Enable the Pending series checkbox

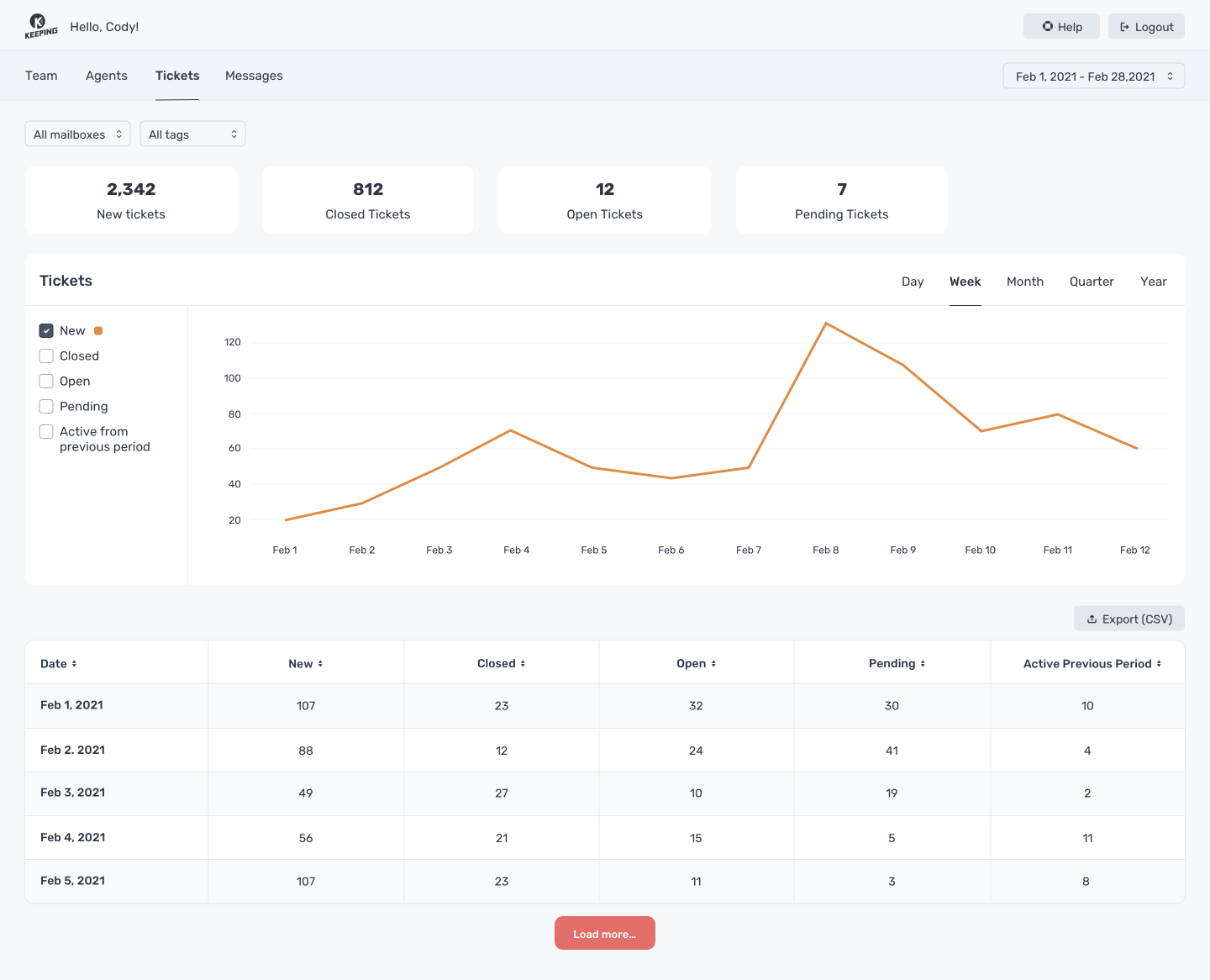coord(46,407)
